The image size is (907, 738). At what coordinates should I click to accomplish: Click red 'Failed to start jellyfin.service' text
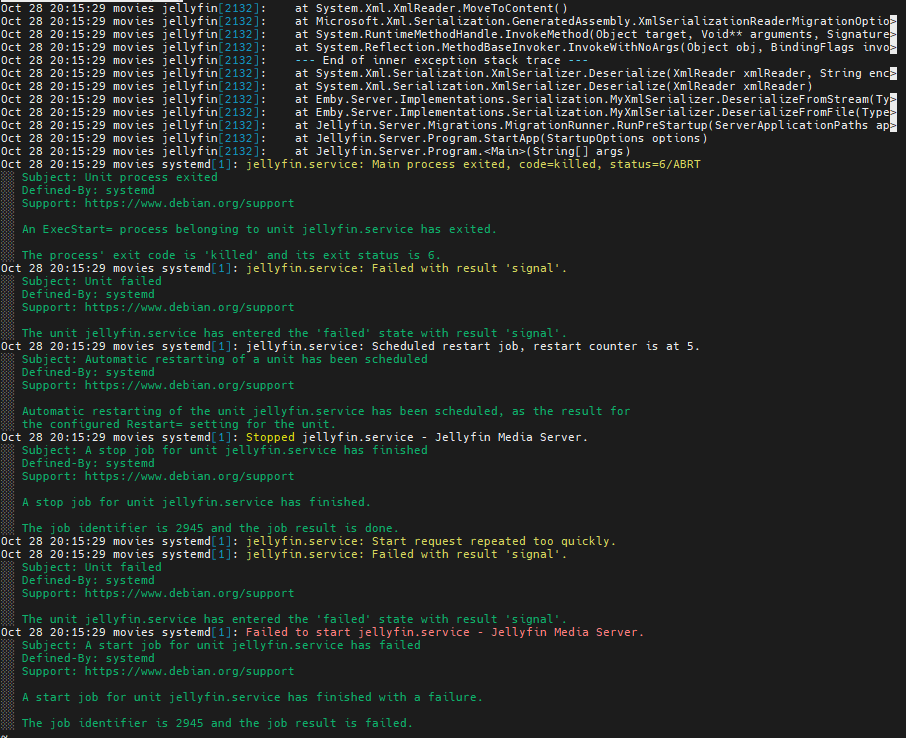444,632
